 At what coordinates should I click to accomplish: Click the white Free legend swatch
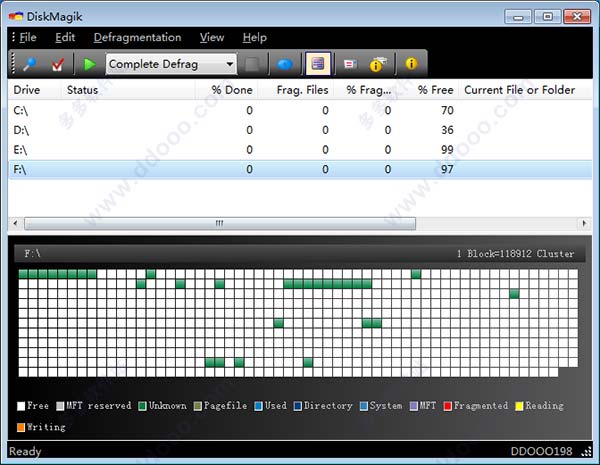coord(21,406)
